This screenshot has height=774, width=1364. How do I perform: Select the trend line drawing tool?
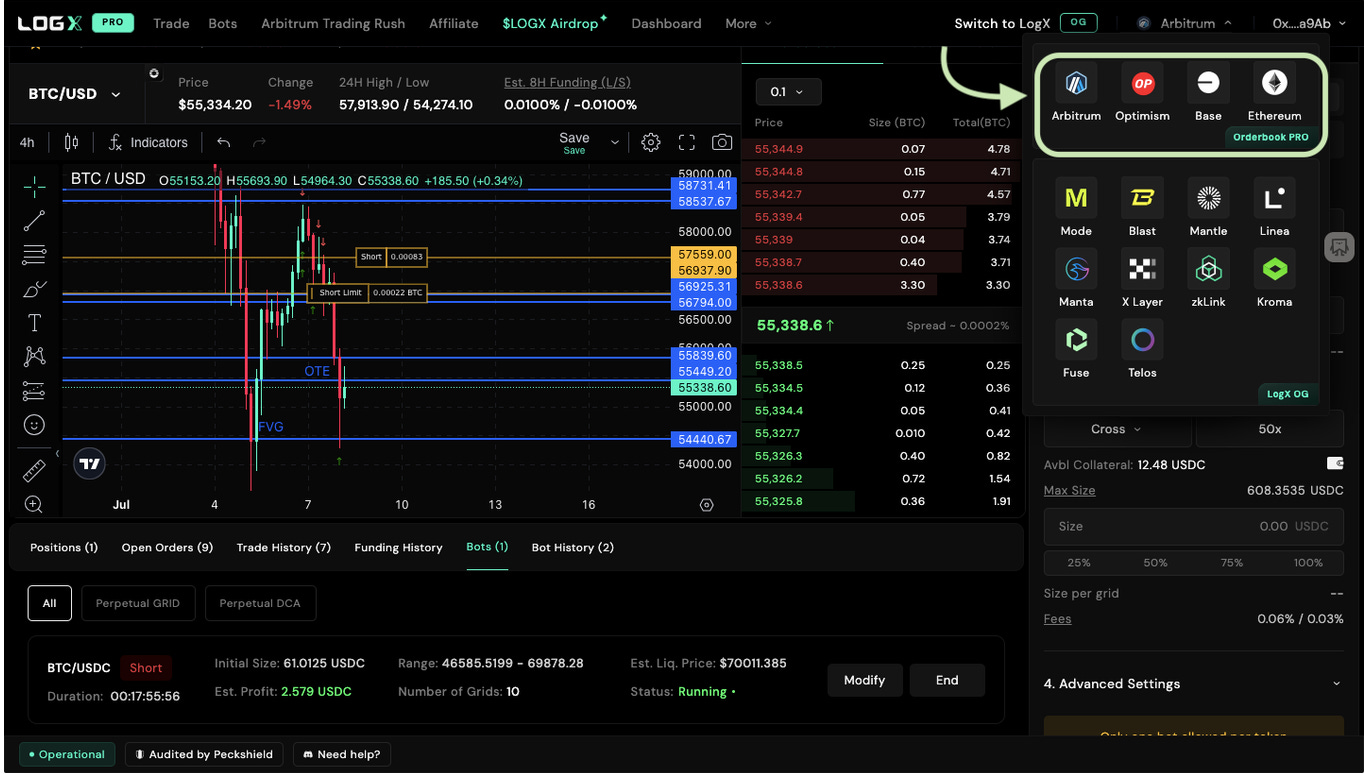(34, 221)
